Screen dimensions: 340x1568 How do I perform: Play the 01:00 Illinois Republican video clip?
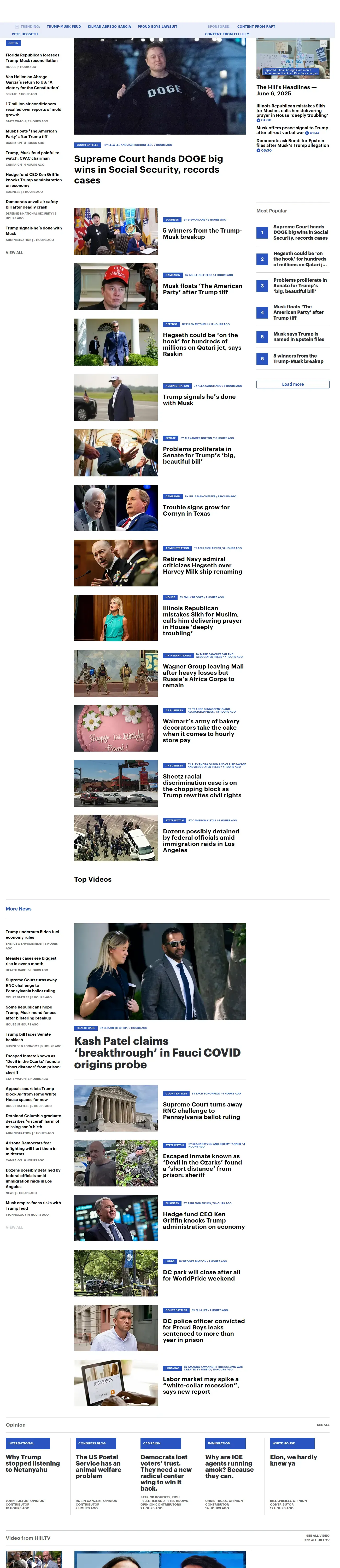(263, 120)
